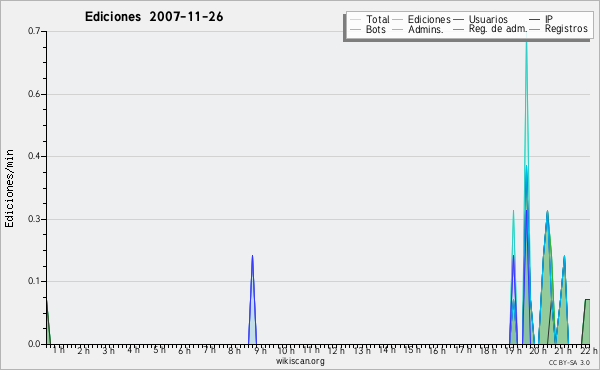The image size is (600, 370).
Task: Click the '20 h' x-axis label
Action: tap(538, 350)
